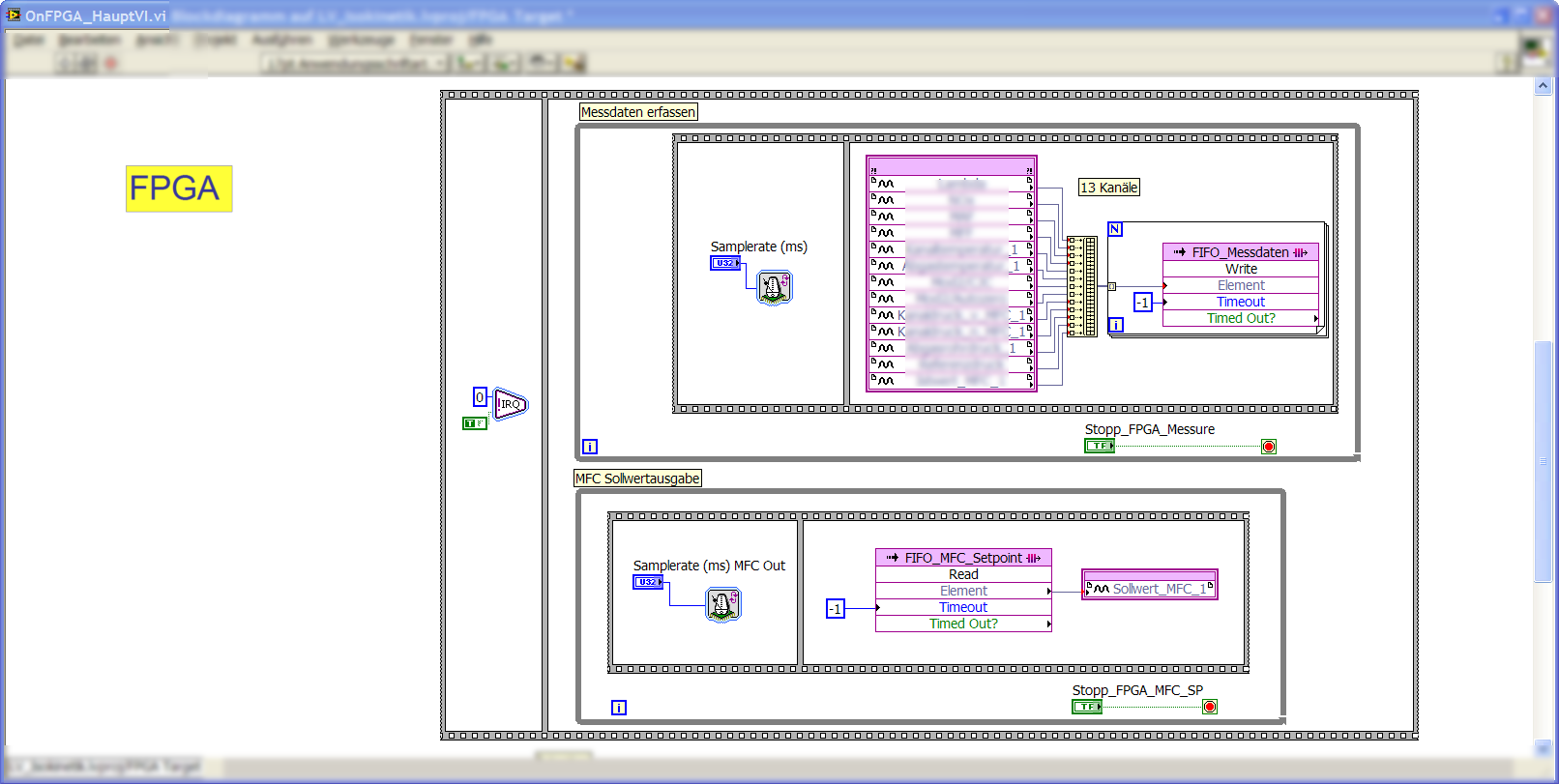Click Timeout input of FIFO_MFC_Setpoint node
Viewport: 1559px width, 784px height.
click(963, 607)
